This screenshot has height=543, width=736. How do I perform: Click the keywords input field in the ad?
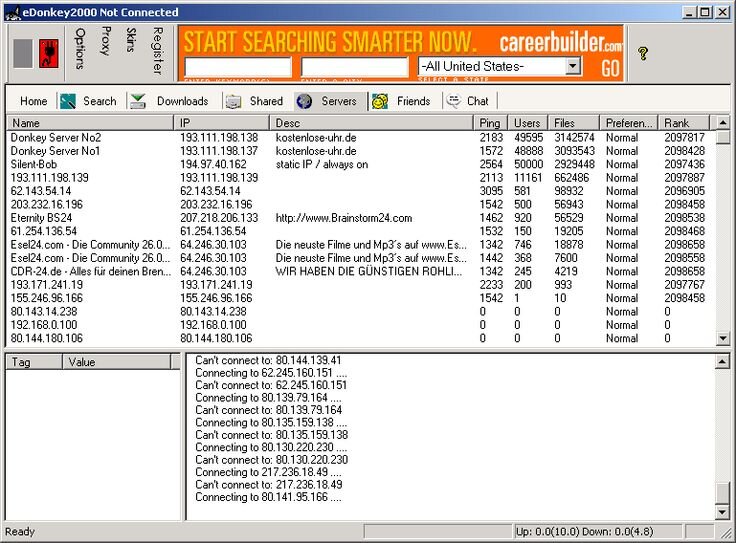click(x=238, y=67)
